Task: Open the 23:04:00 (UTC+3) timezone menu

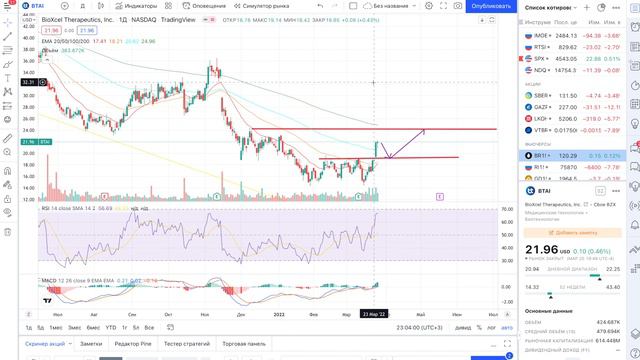Action: tap(419, 328)
